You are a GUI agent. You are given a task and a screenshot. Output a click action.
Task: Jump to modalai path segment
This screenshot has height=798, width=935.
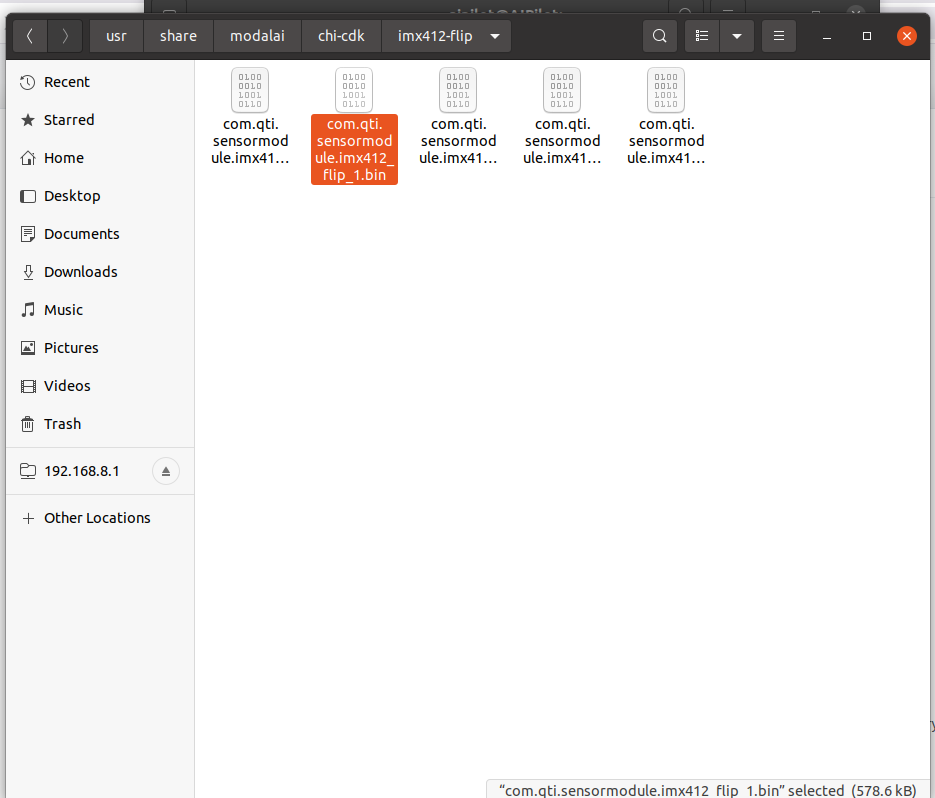257,36
